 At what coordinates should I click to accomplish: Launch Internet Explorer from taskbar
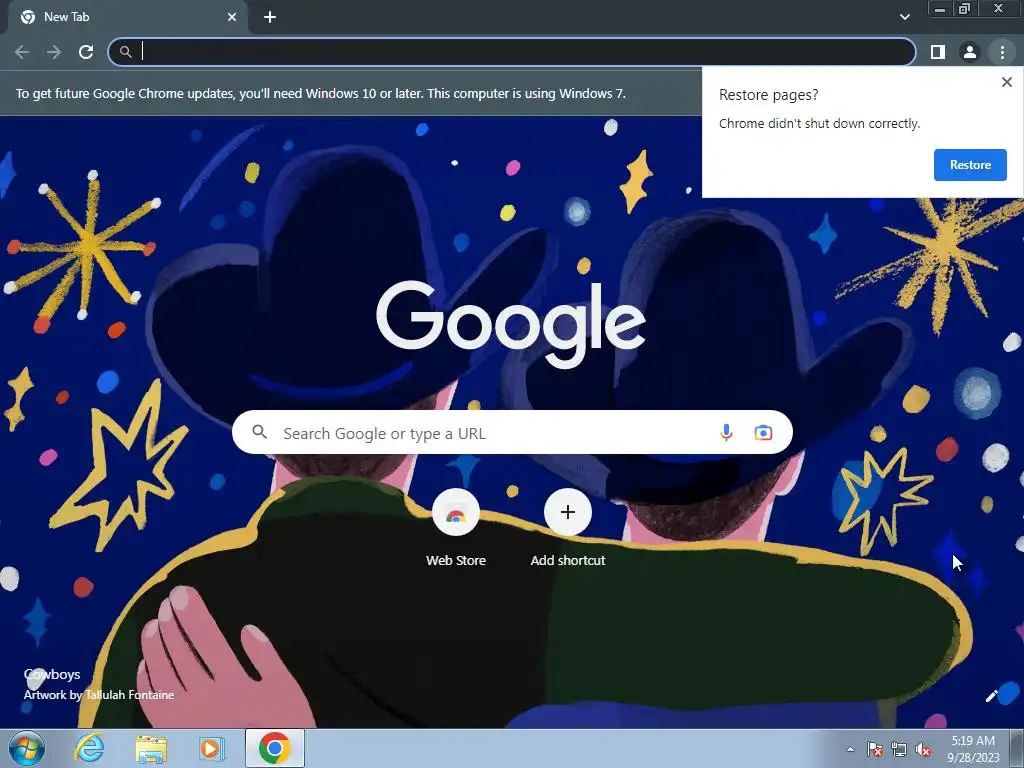(89, 748)
